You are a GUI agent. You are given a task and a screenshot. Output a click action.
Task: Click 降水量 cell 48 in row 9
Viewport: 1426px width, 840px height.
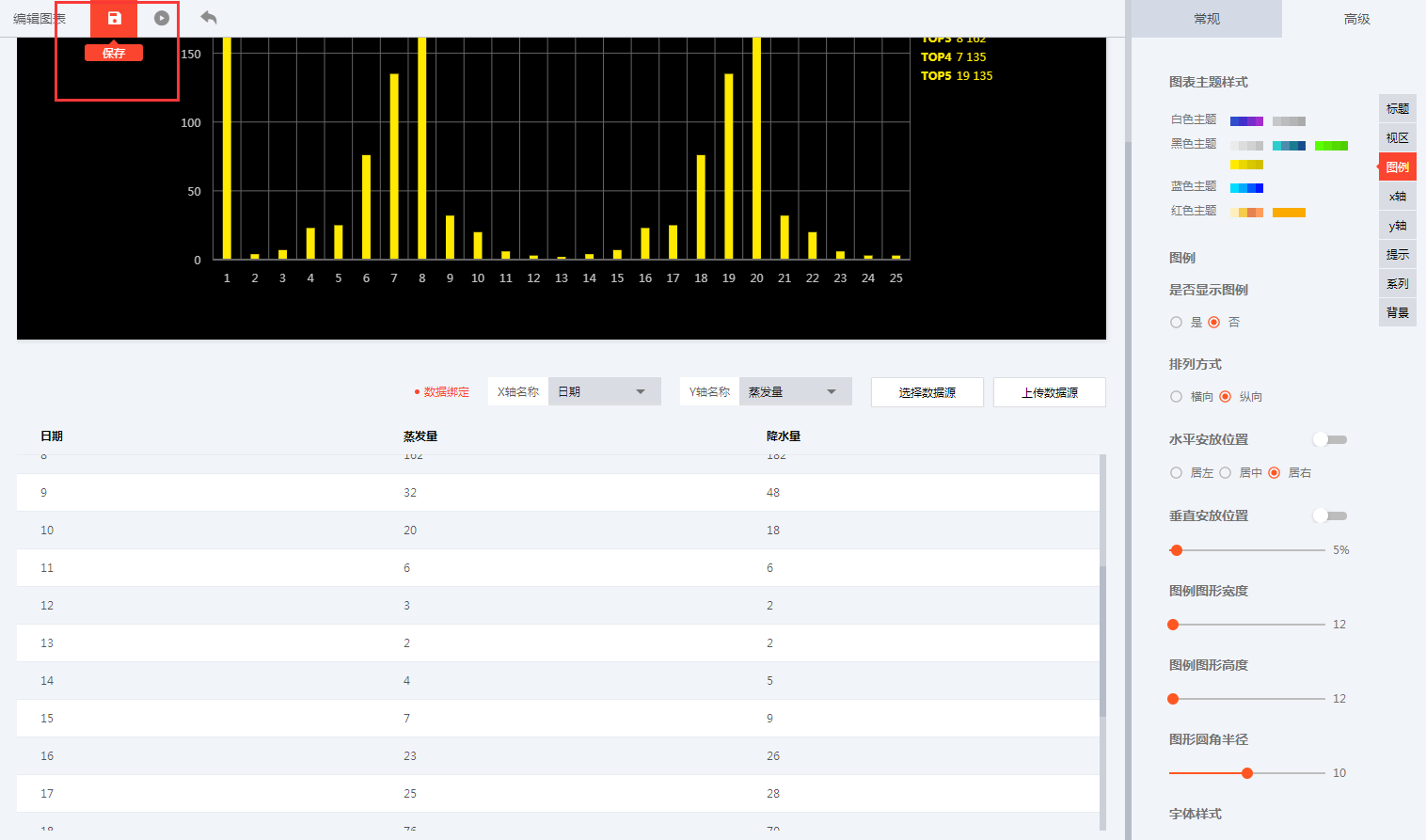[x=773, y=493]
